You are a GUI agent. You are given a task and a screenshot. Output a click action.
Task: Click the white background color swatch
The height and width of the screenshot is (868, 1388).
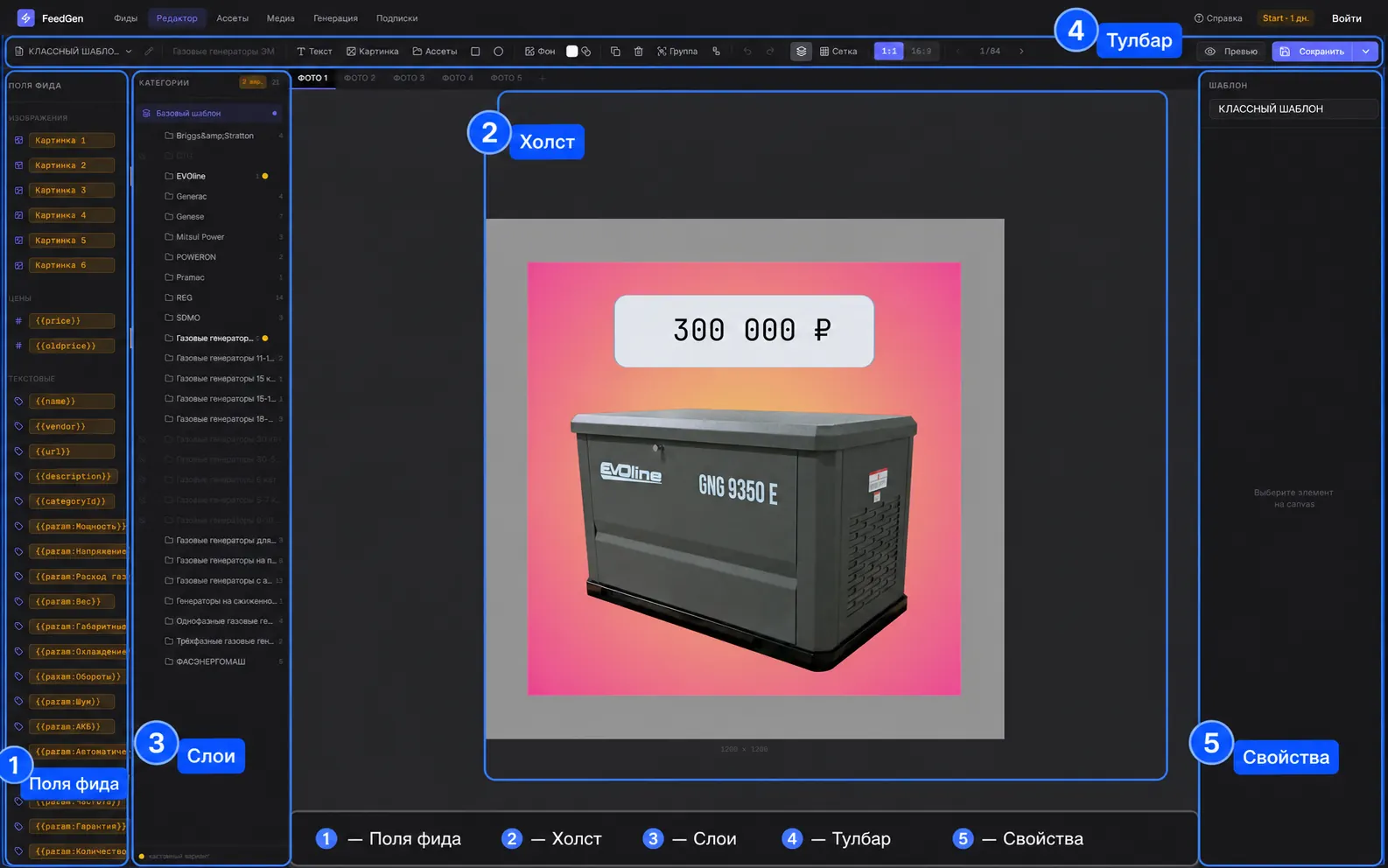(572, 52)
